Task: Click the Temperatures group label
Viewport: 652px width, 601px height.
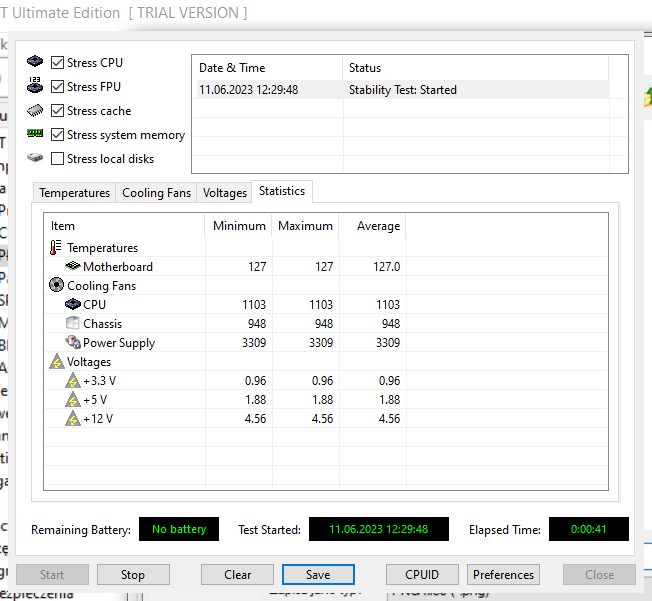Action: (102, 248)
